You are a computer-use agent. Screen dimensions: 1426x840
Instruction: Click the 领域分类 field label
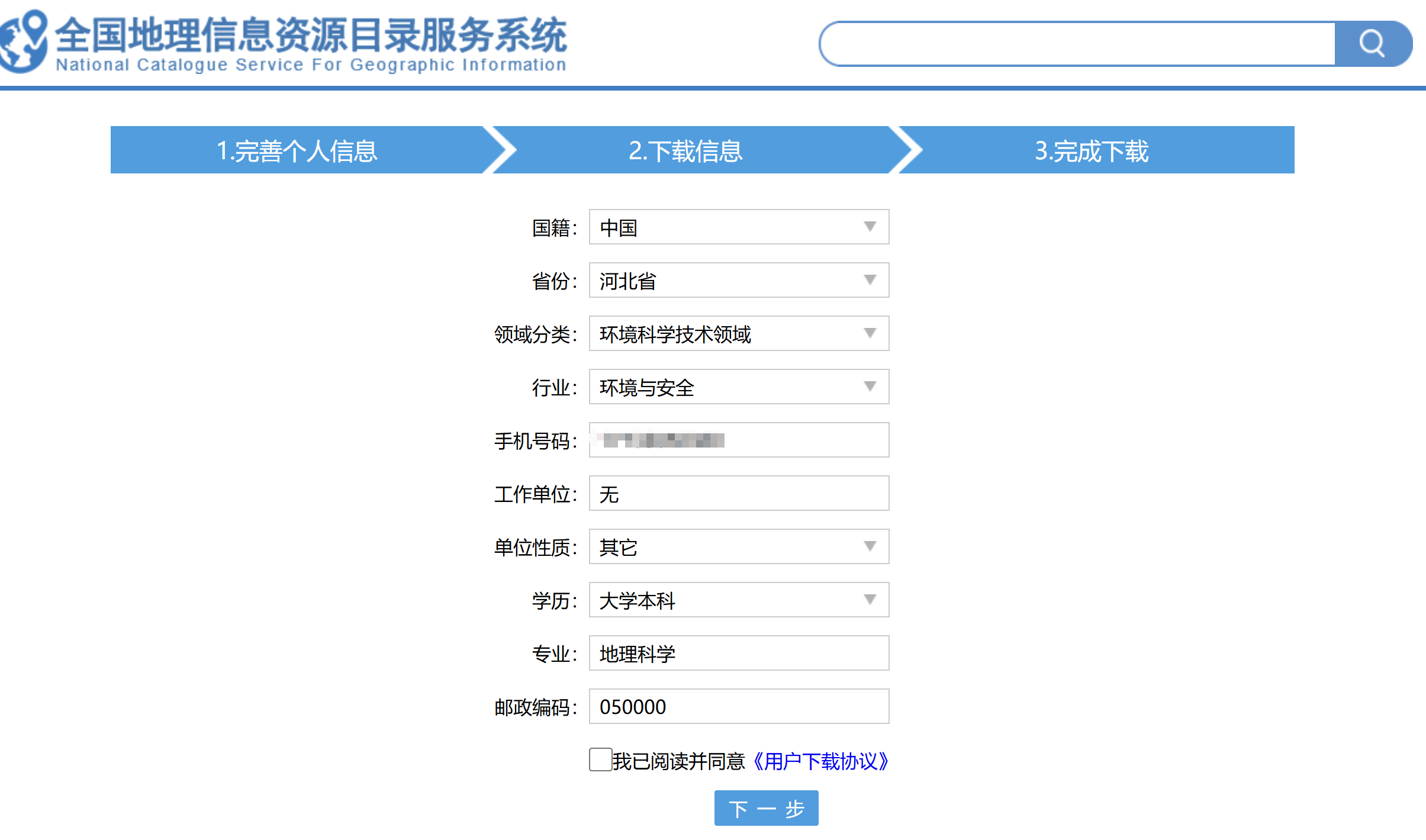tap(536, 334)
